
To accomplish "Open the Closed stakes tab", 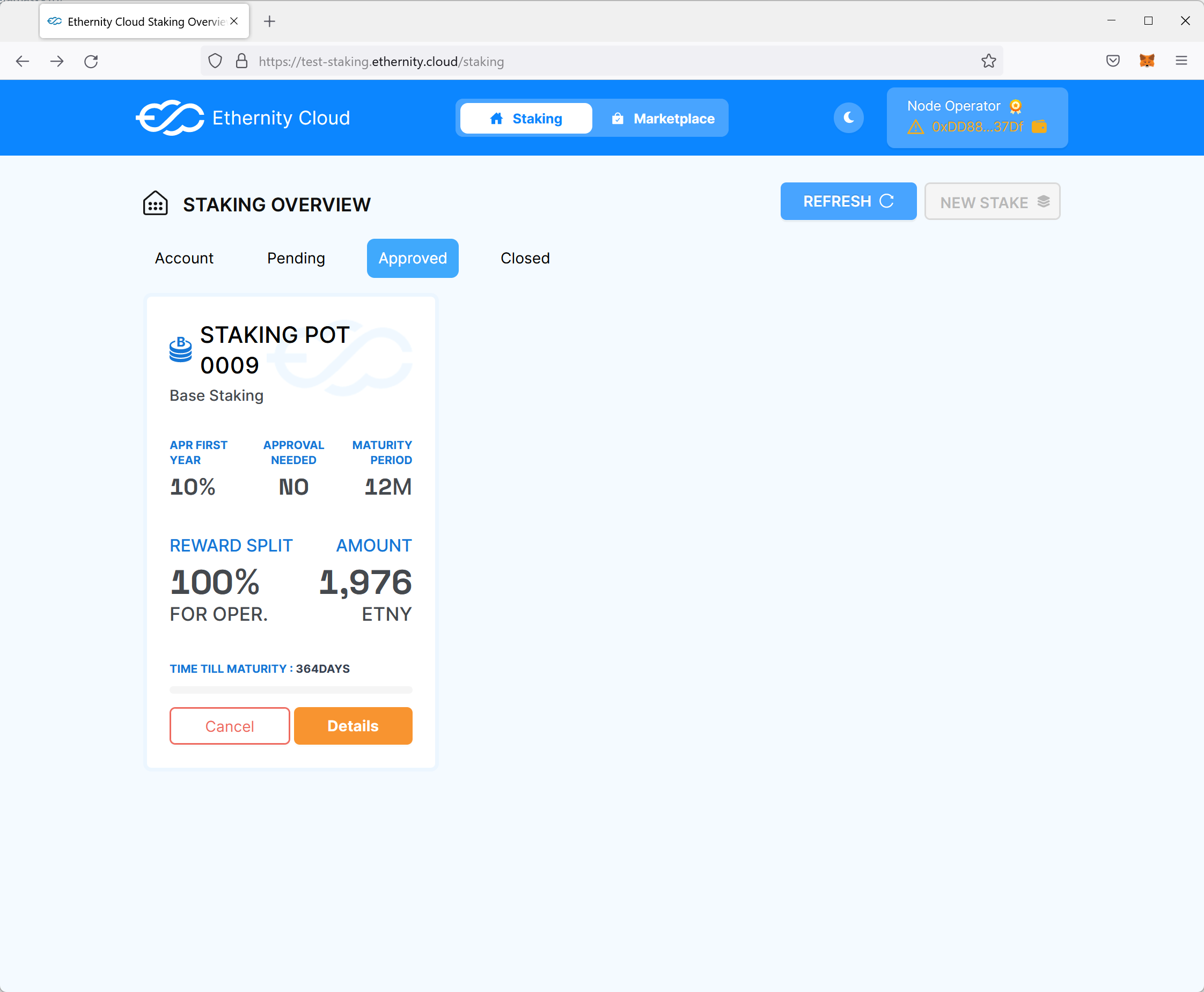I will (525, 258).
